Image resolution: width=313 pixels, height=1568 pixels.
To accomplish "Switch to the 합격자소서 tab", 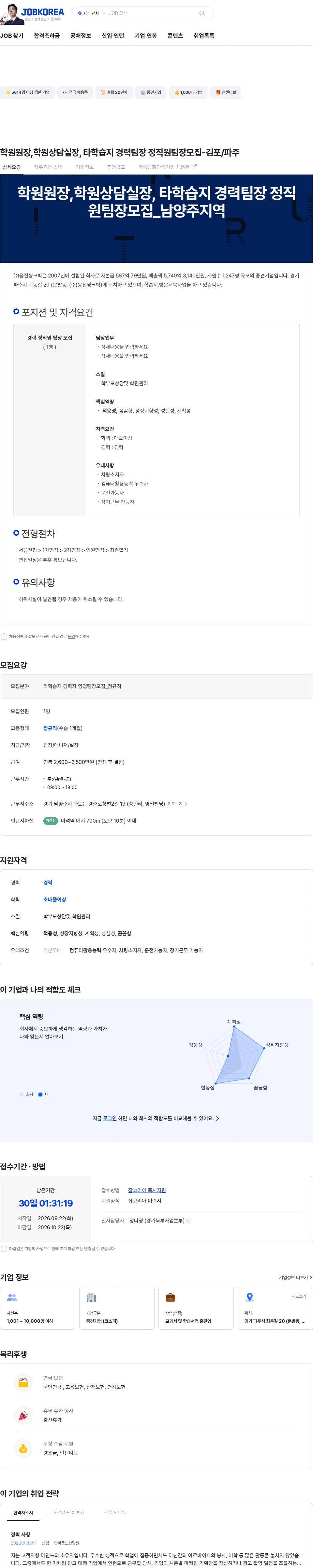I will tap(23, 1513).
